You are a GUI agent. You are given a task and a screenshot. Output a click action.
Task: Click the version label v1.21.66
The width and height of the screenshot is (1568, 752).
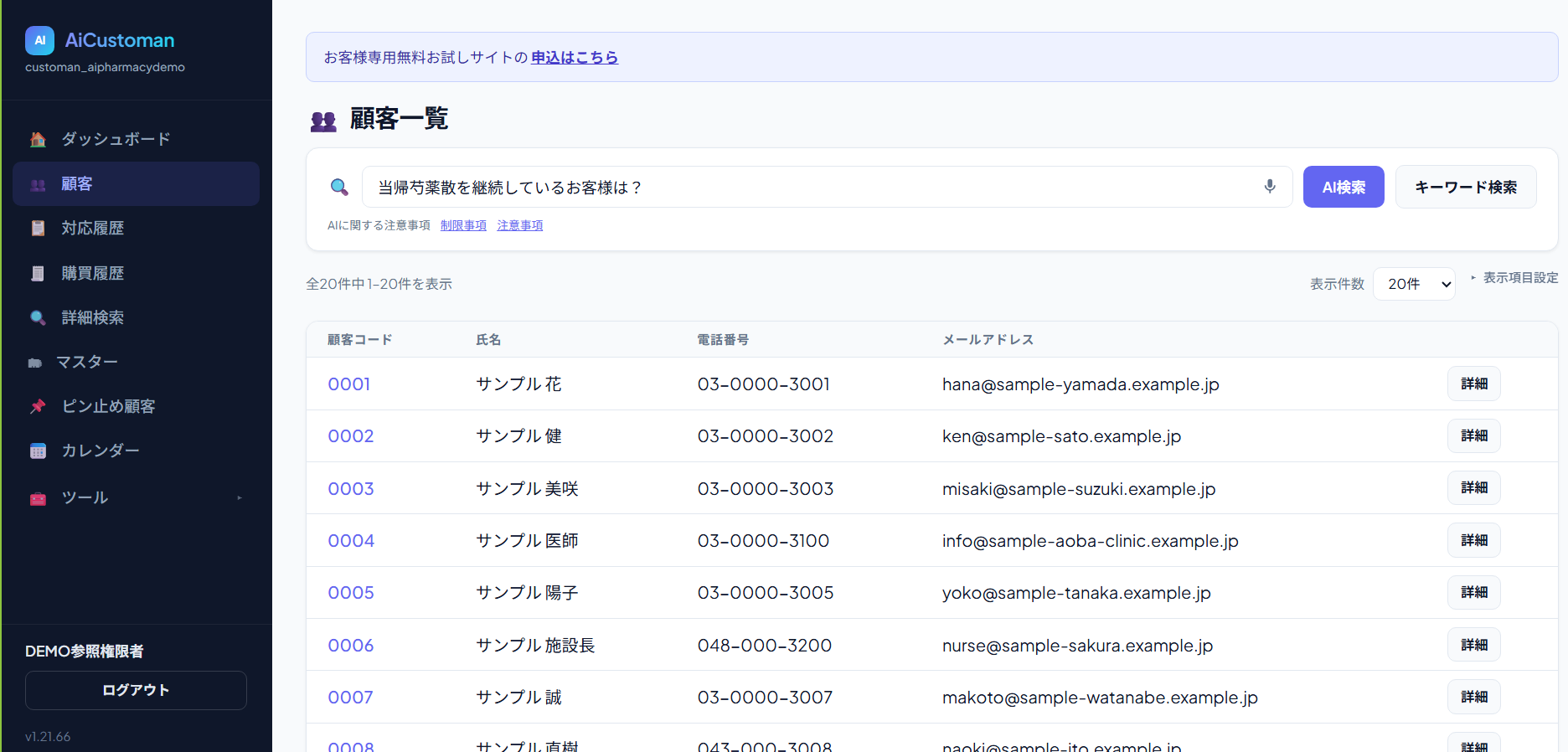tap(48, 737)
